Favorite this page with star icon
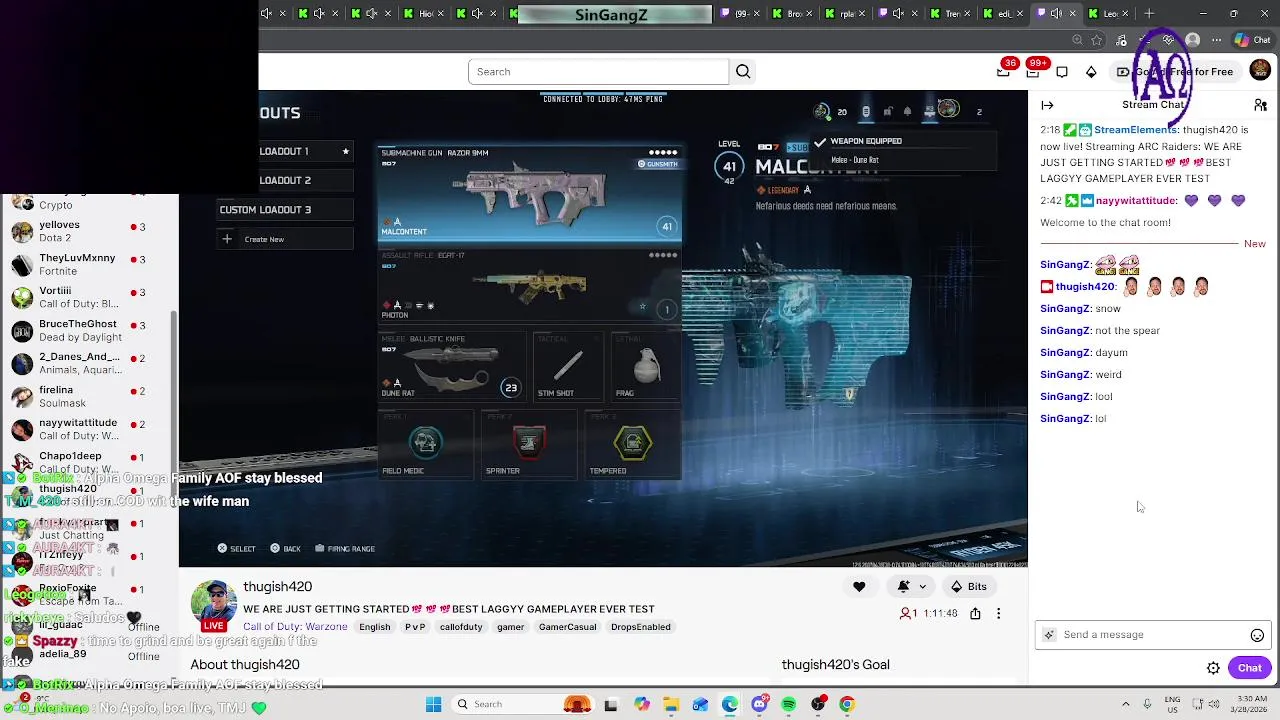Image resolution: width=1280 pixels, height=720 pixels. point(1097,40)
